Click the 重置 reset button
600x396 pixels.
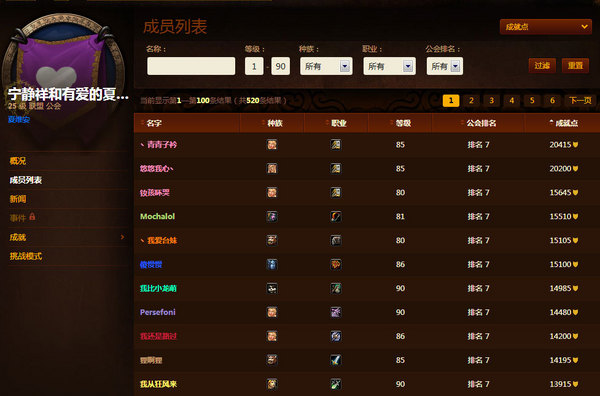point(575,65)
